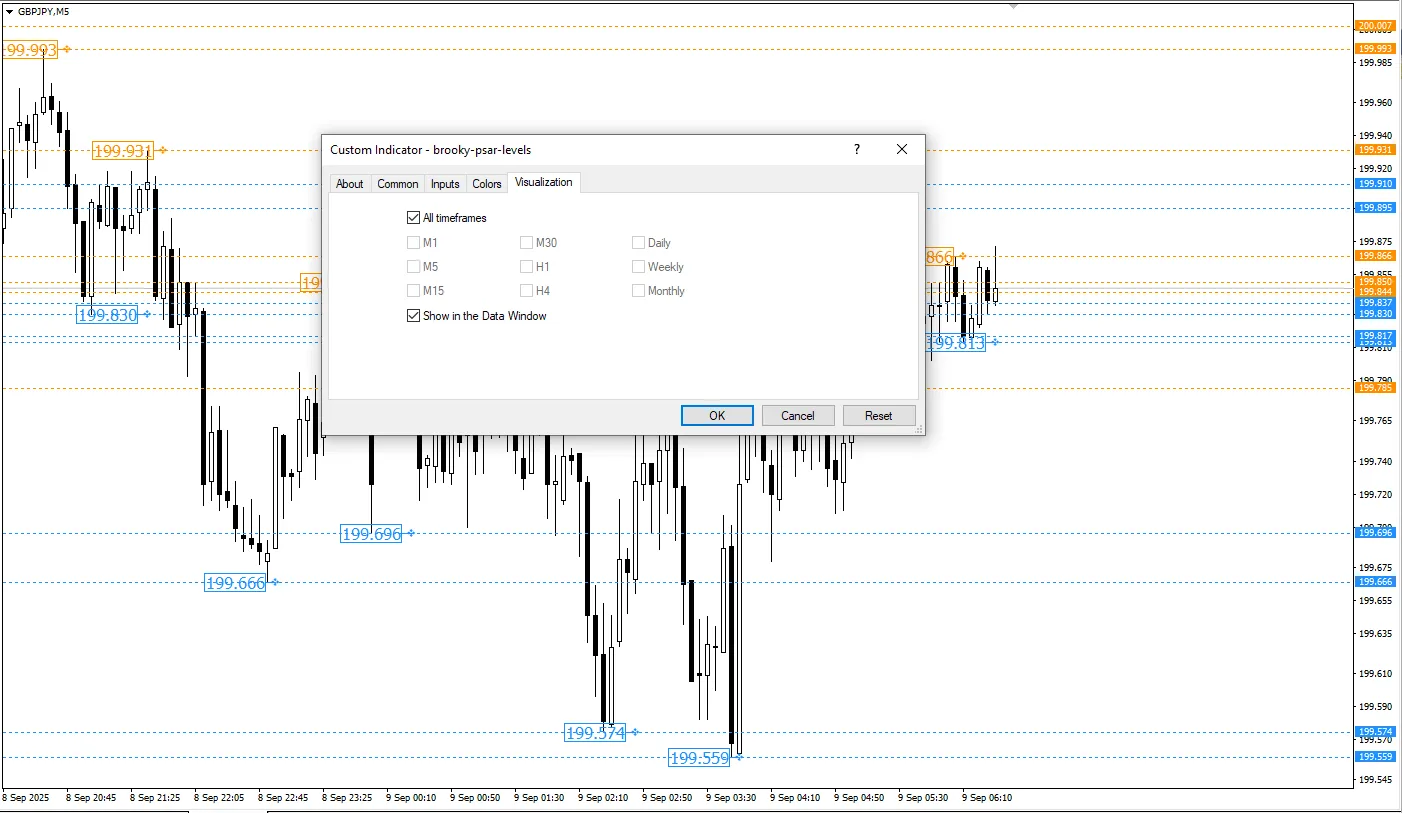
Task: Click the 199.830 blue level label on chart
Action: point(107,314)
